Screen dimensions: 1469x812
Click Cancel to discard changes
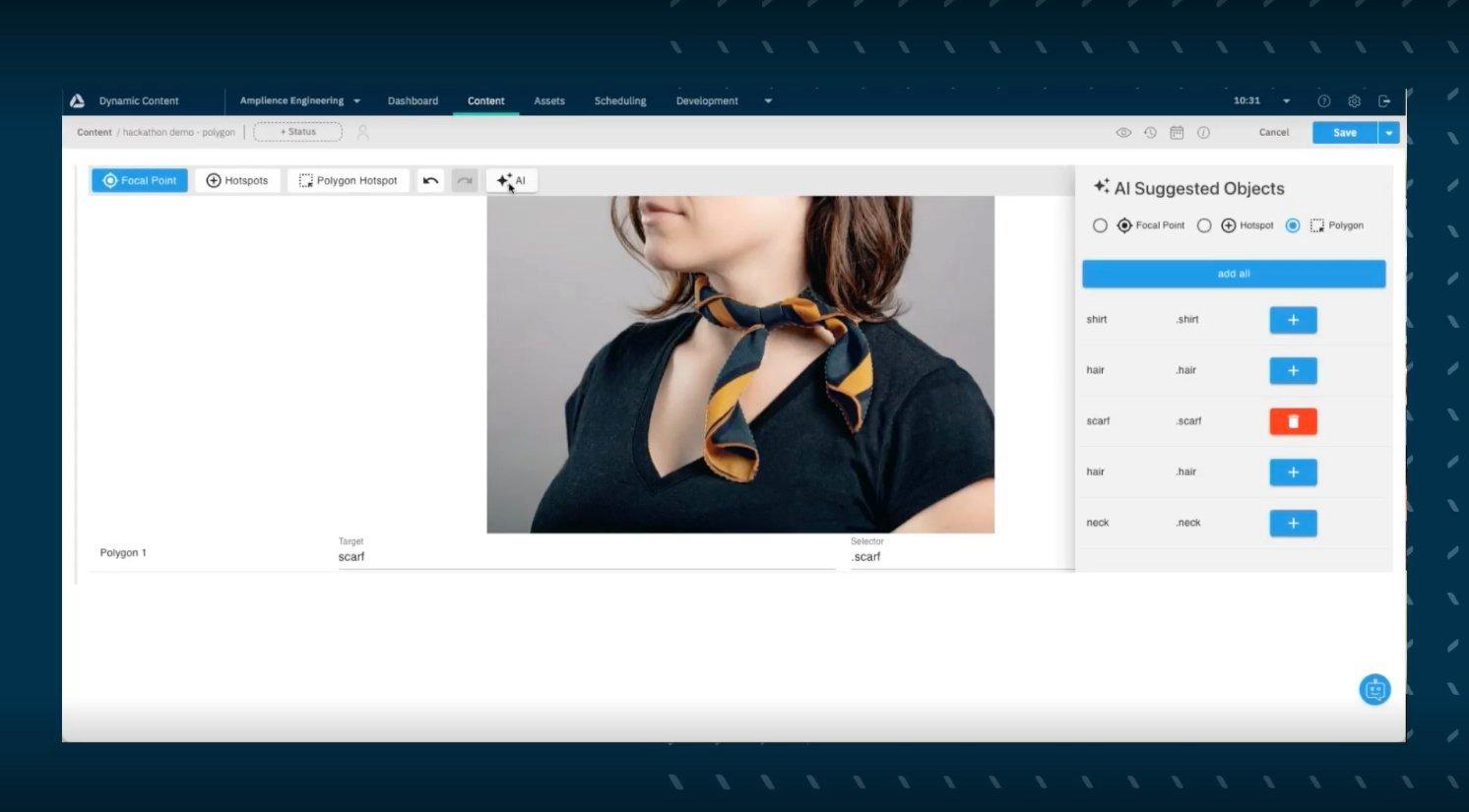click(1274, 132)
